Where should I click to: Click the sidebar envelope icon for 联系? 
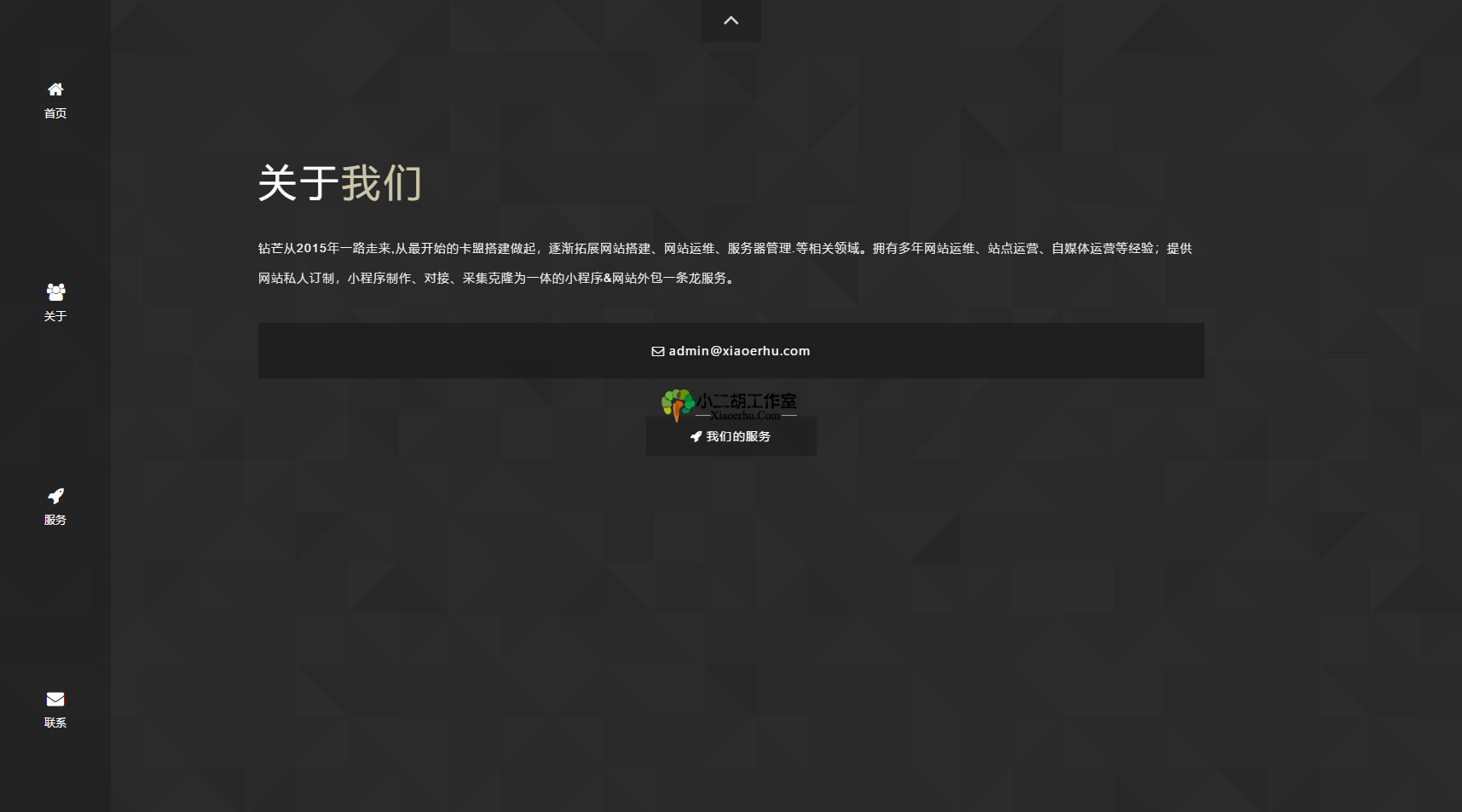tap(55, 700)
